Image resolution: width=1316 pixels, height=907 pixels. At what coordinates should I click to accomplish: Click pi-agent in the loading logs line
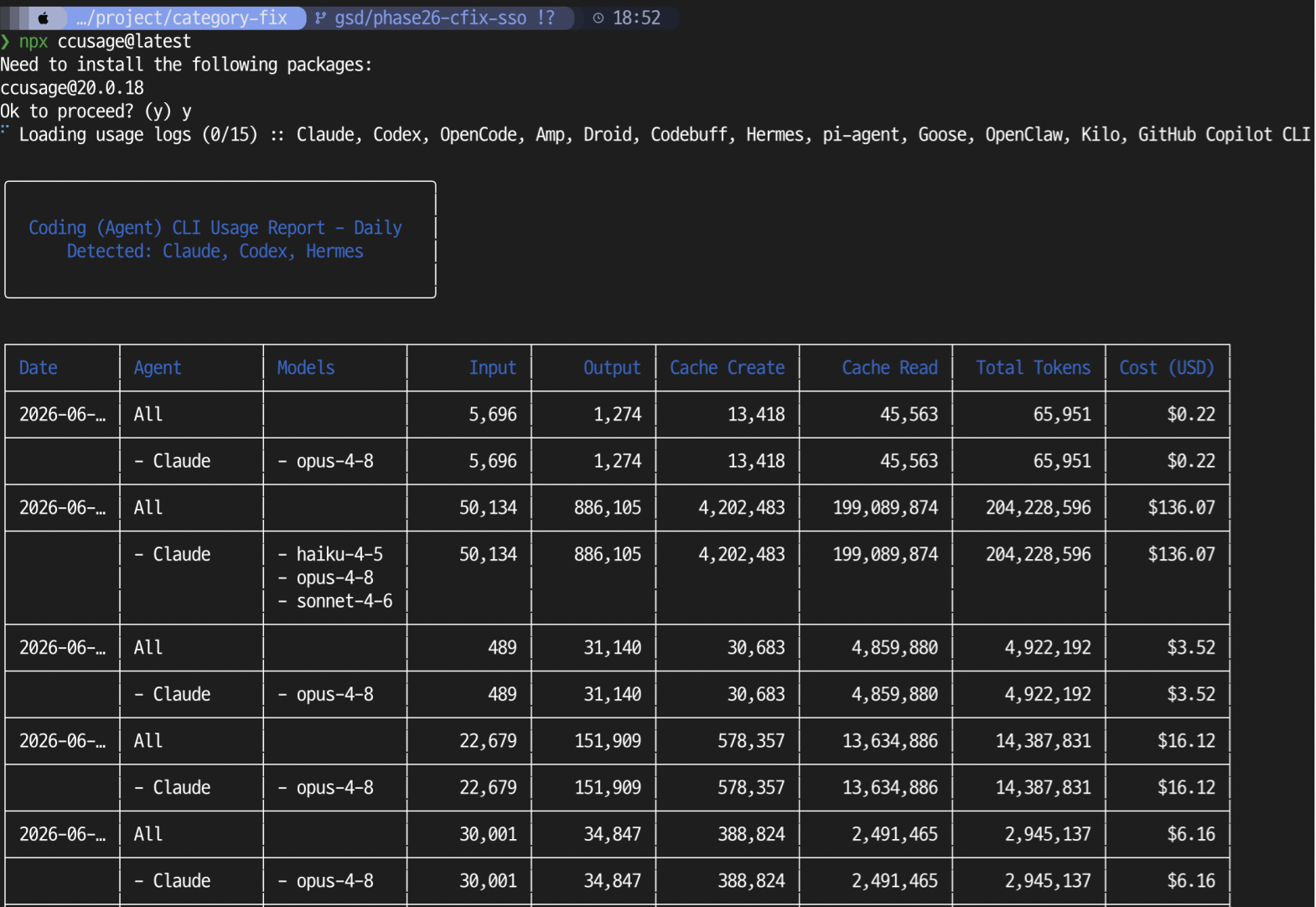click(861, 135)
